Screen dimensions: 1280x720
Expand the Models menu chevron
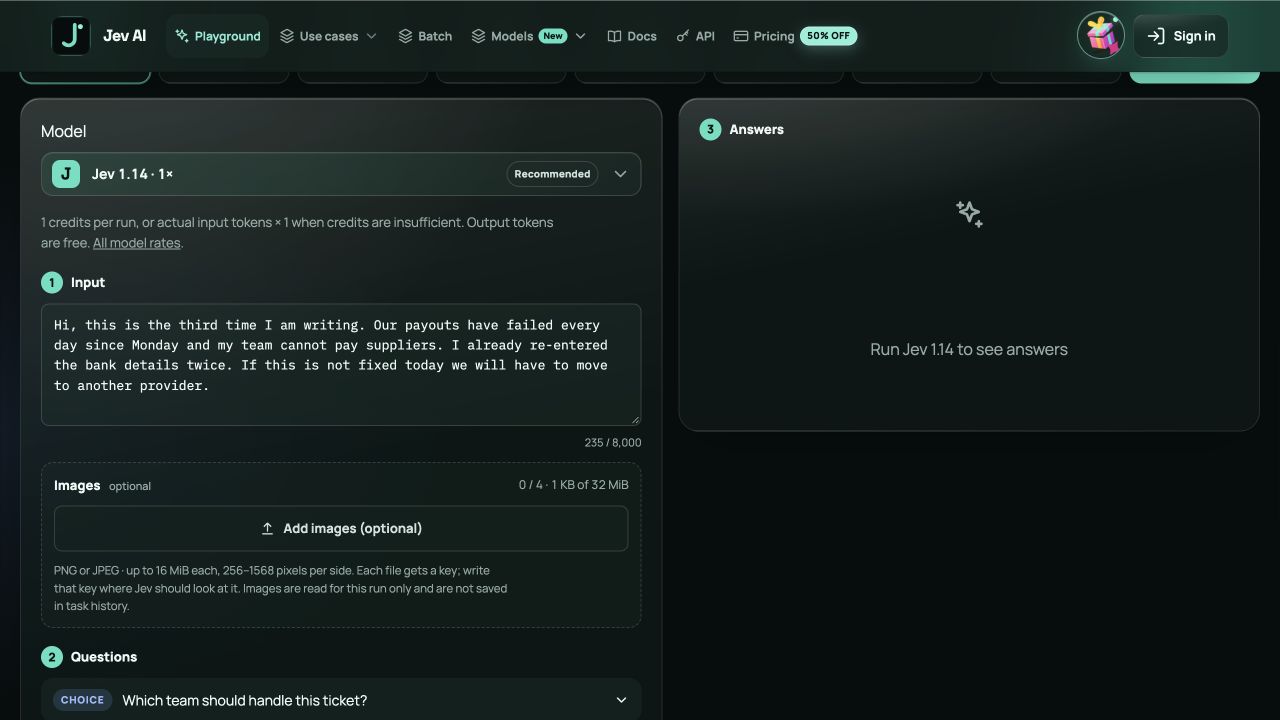580,36
